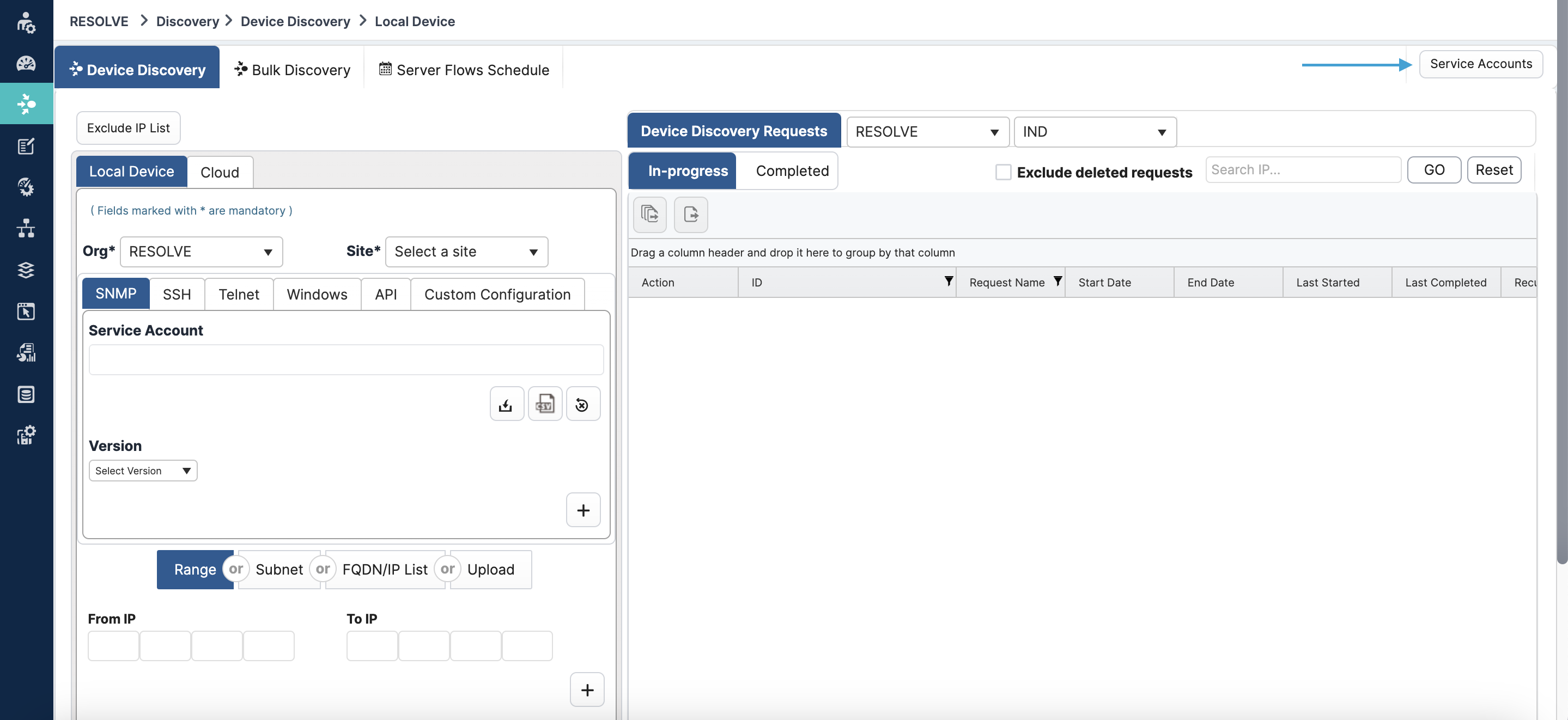The height and width of the screenshot is (720, 1568).
Task: Toggle Exclude deleted requests checkbox
Action: (1002, 172)
